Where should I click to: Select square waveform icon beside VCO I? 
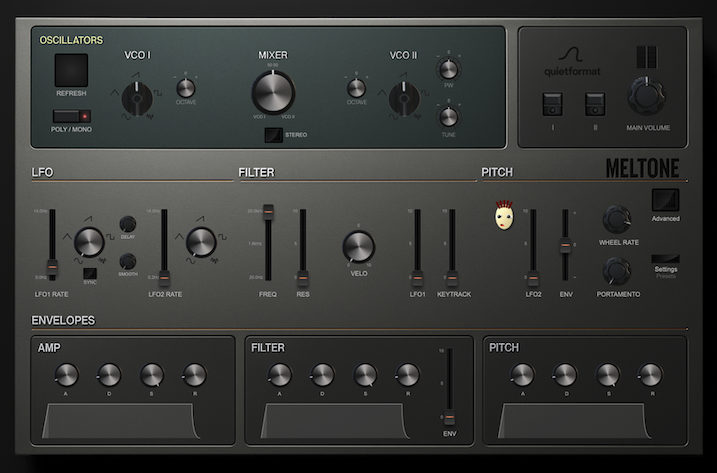158,93
